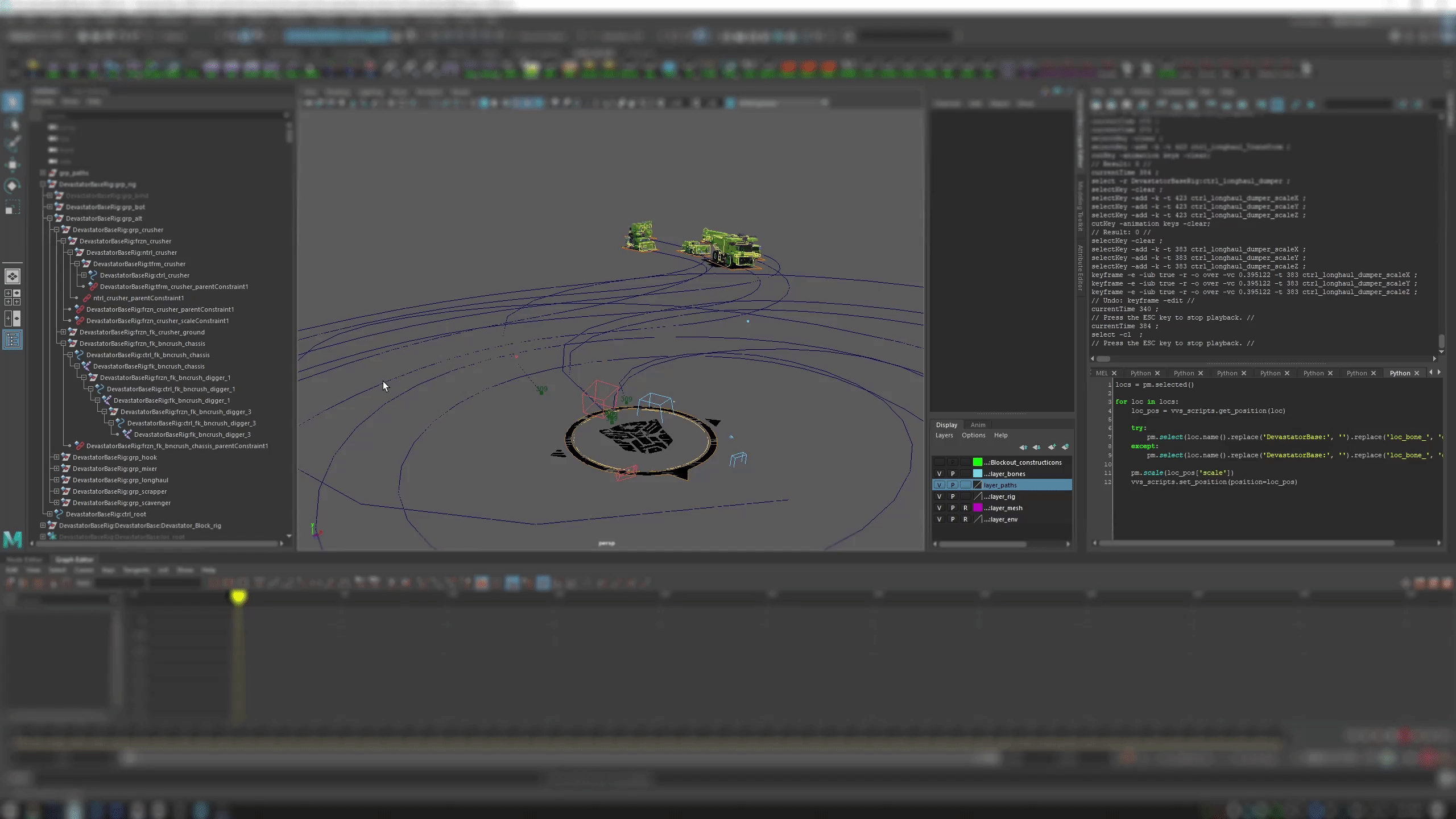Open layer editor Options menu
The width and height of the screenshot is (1456, 819).
click(973, 435)
